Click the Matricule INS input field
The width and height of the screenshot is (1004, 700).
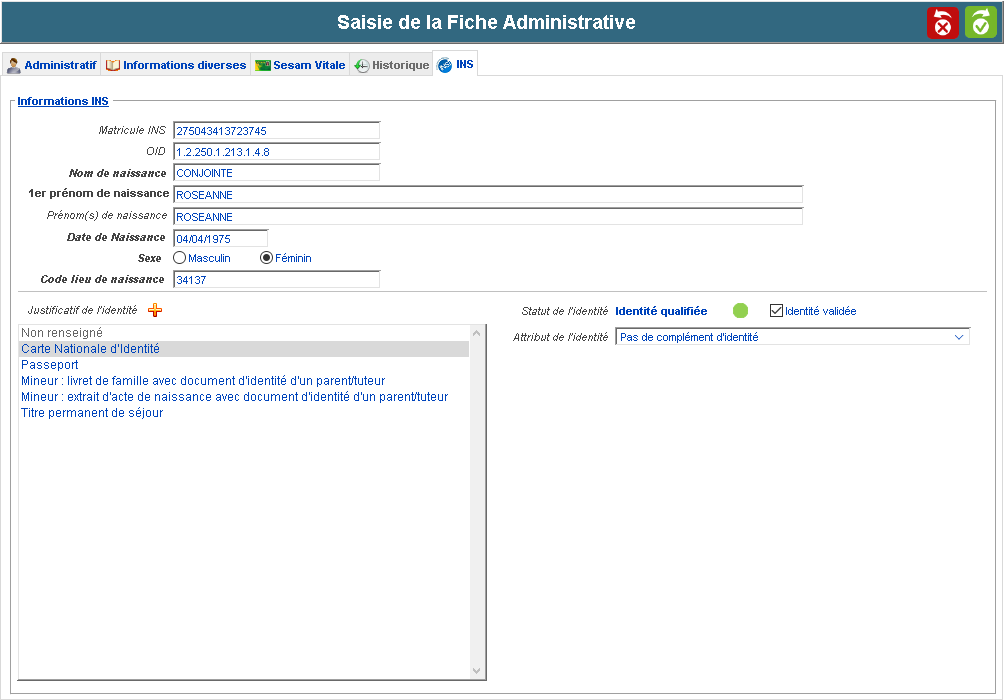(x=276, y=130)
